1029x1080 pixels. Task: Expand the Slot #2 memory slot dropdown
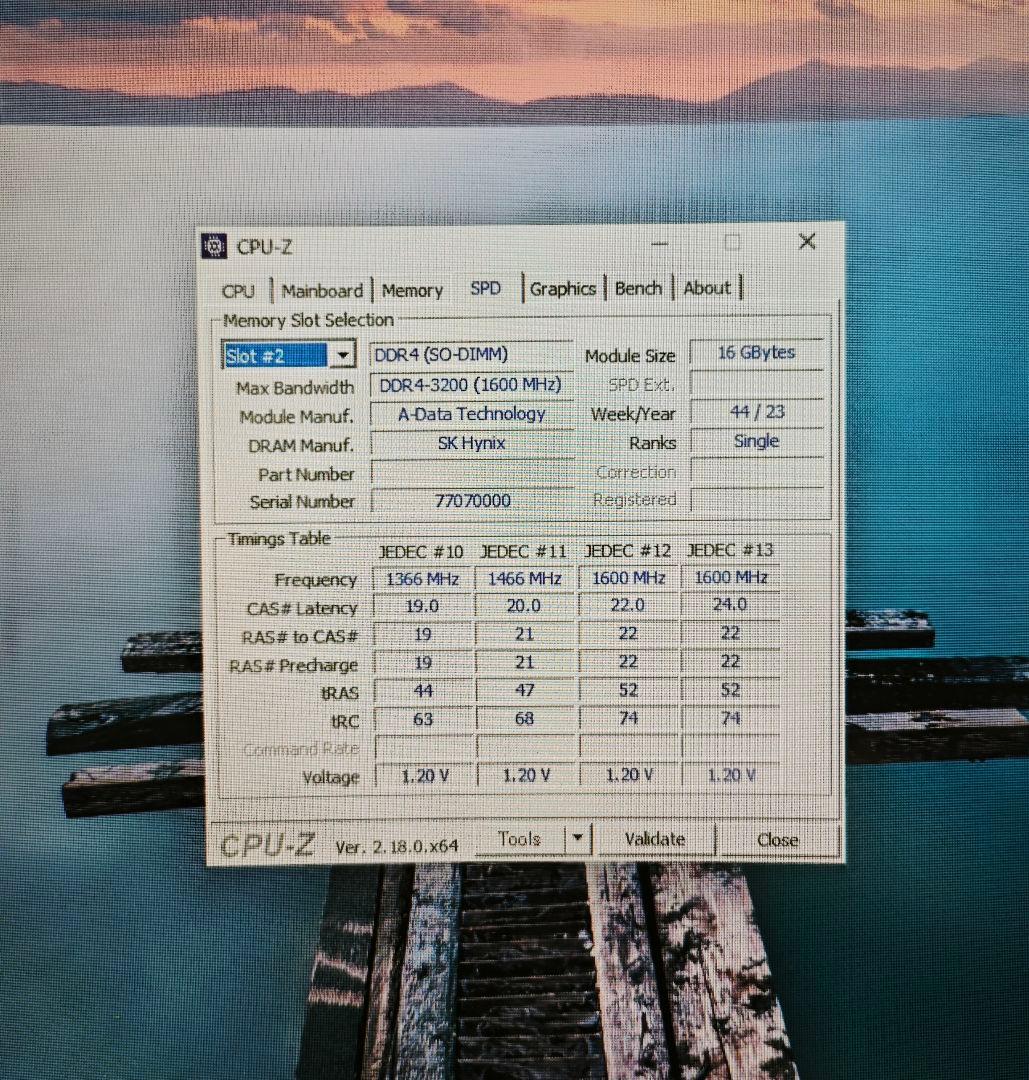point(342,355)
